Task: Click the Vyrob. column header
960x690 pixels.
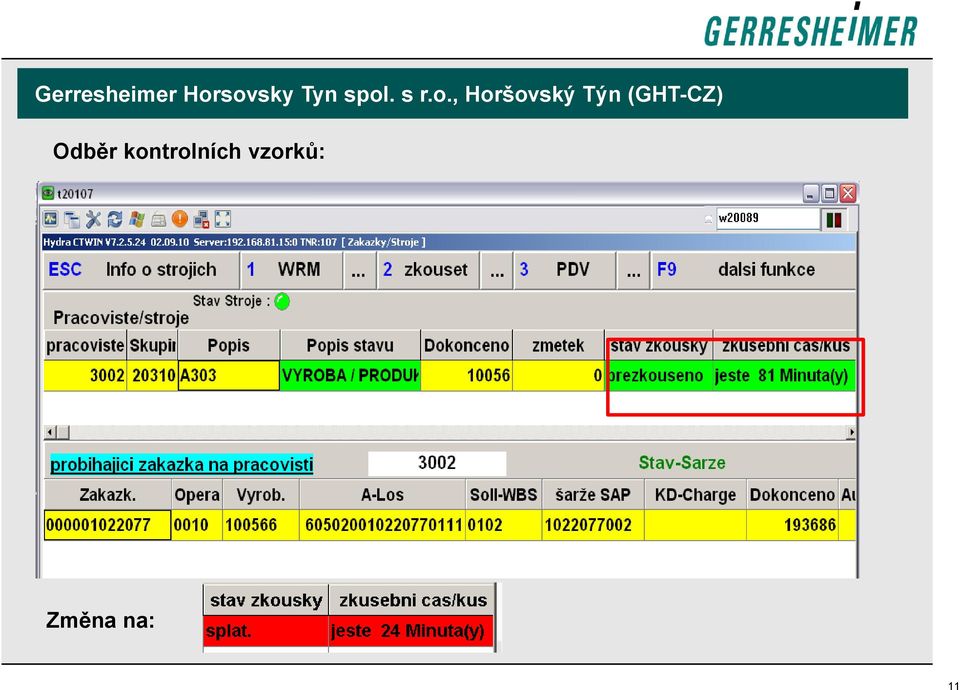Action: point(261,495)
